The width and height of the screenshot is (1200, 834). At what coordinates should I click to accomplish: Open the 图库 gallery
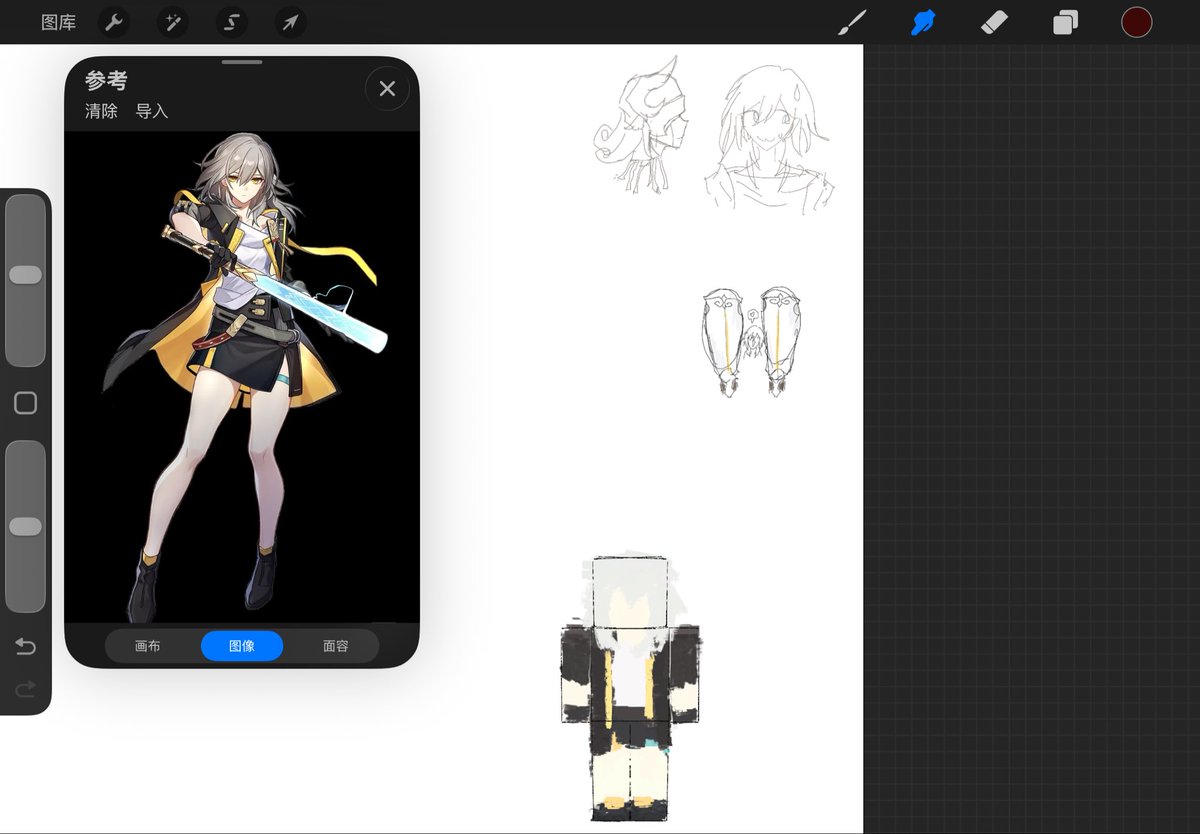pyautogui.click(x=59, y=22)
